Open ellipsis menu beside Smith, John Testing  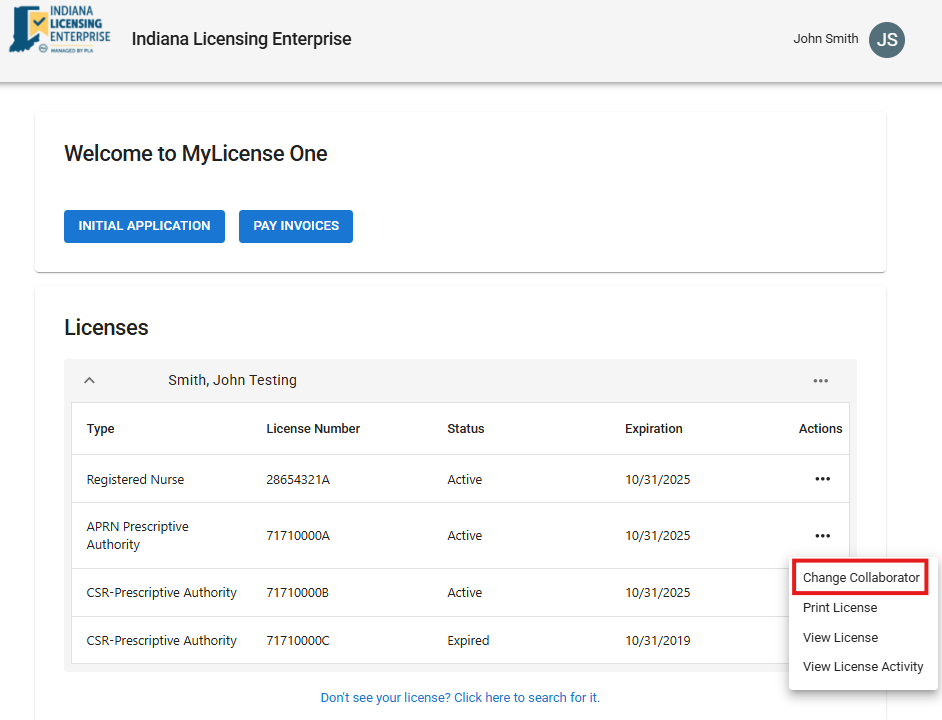click(x=820, y=381)
